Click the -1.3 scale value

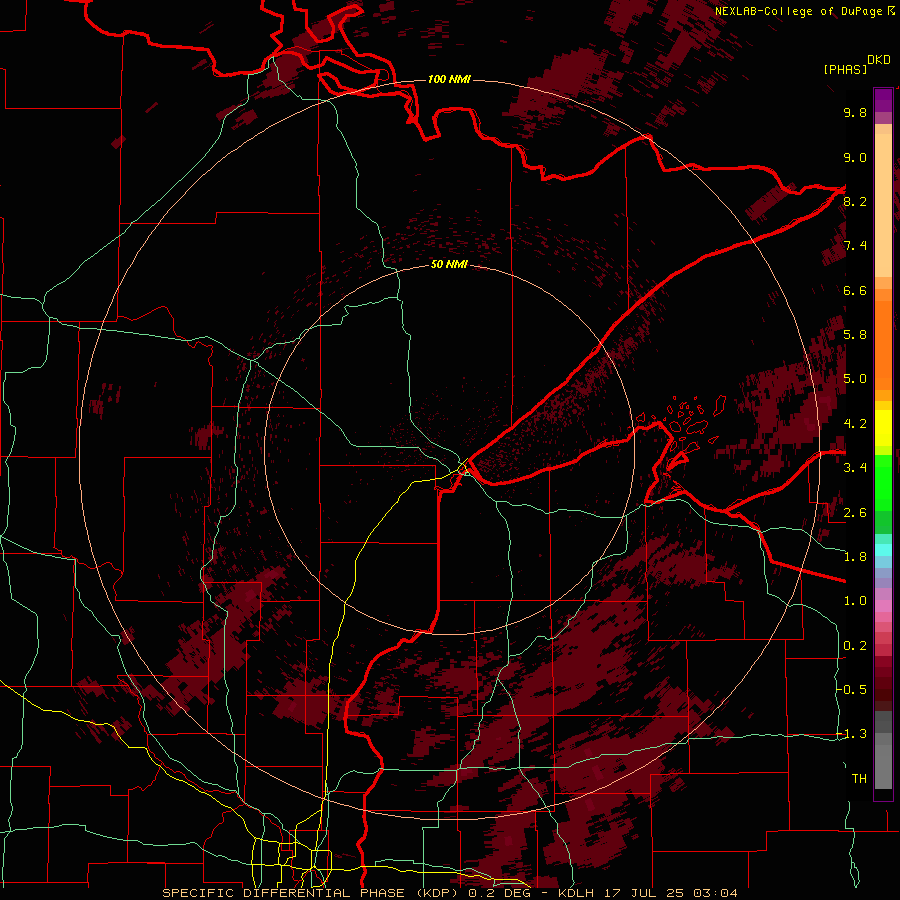(852, 734)
